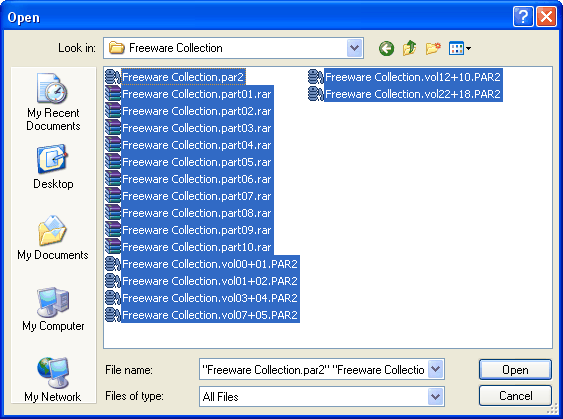Click inside the File name text field
The image size is (563, 419).
click(x=313, y=369)
